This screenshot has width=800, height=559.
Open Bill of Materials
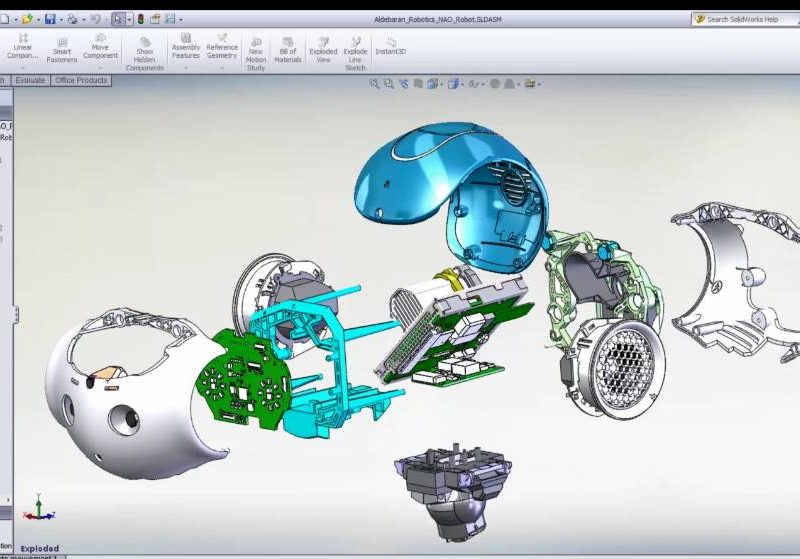[288, 50]
